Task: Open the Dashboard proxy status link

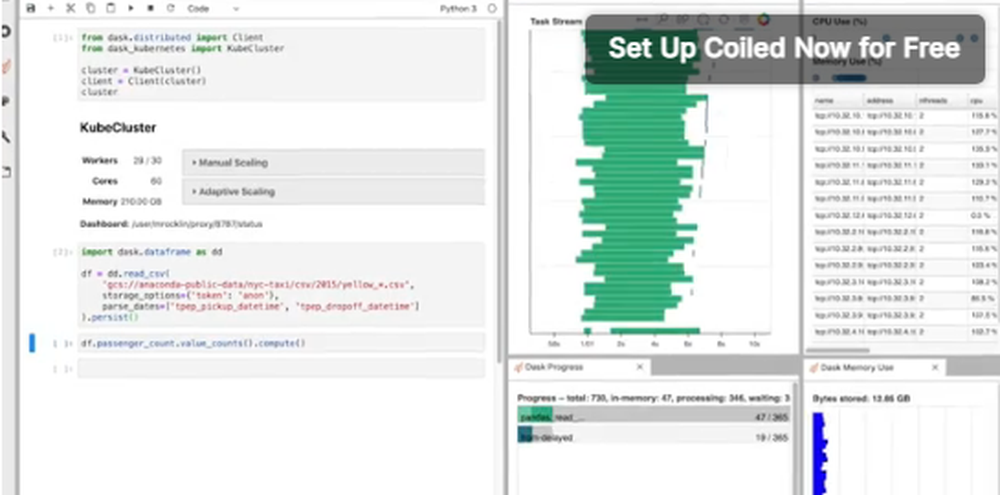Action: (196, 224)
